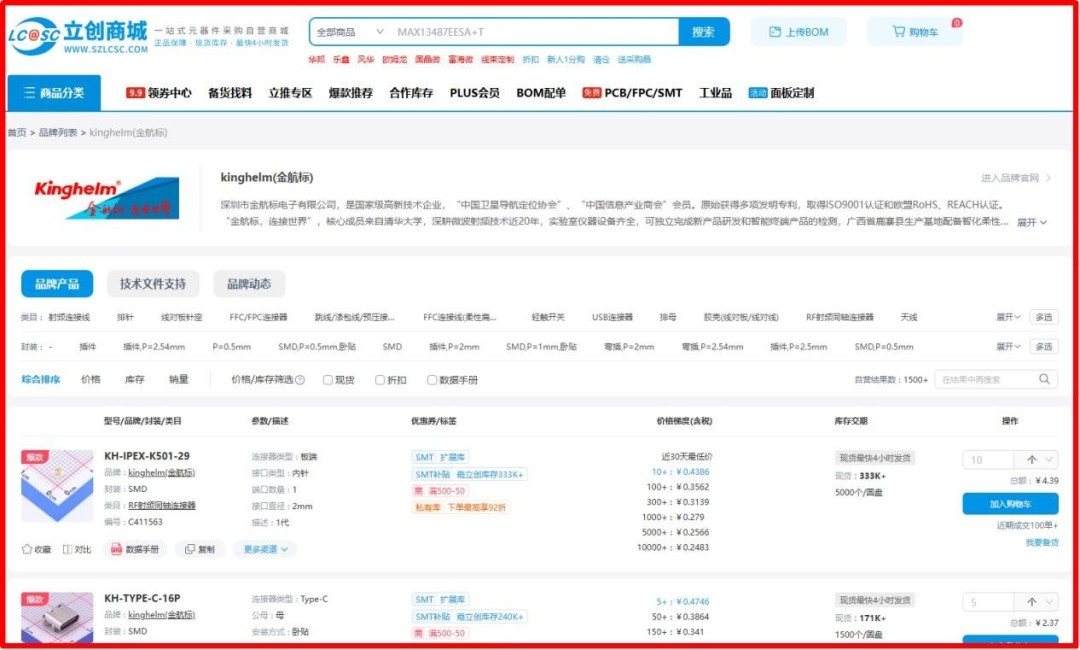Open 进入品牌官网 brand website link
Screen dimensions: 1080x650
(1016, 178)
